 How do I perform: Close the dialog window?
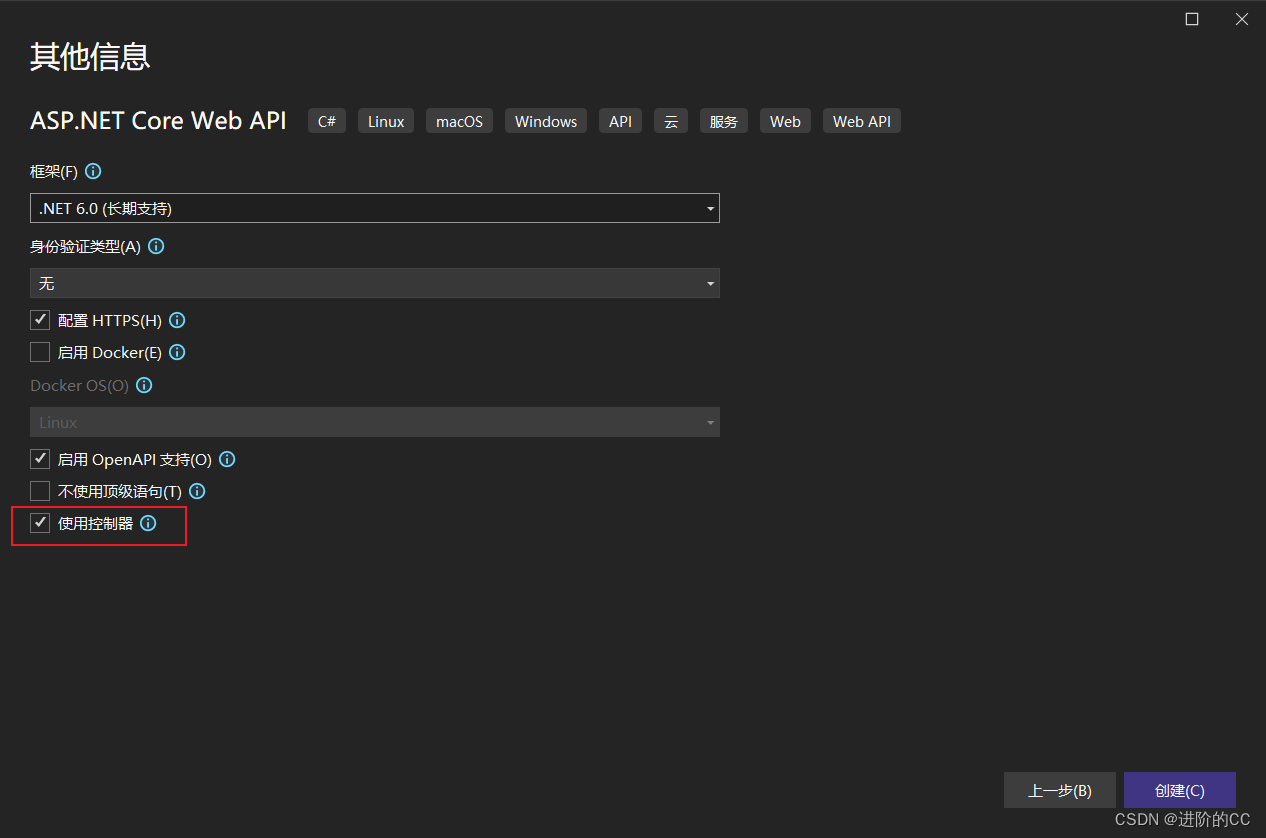coord(1242,19)
